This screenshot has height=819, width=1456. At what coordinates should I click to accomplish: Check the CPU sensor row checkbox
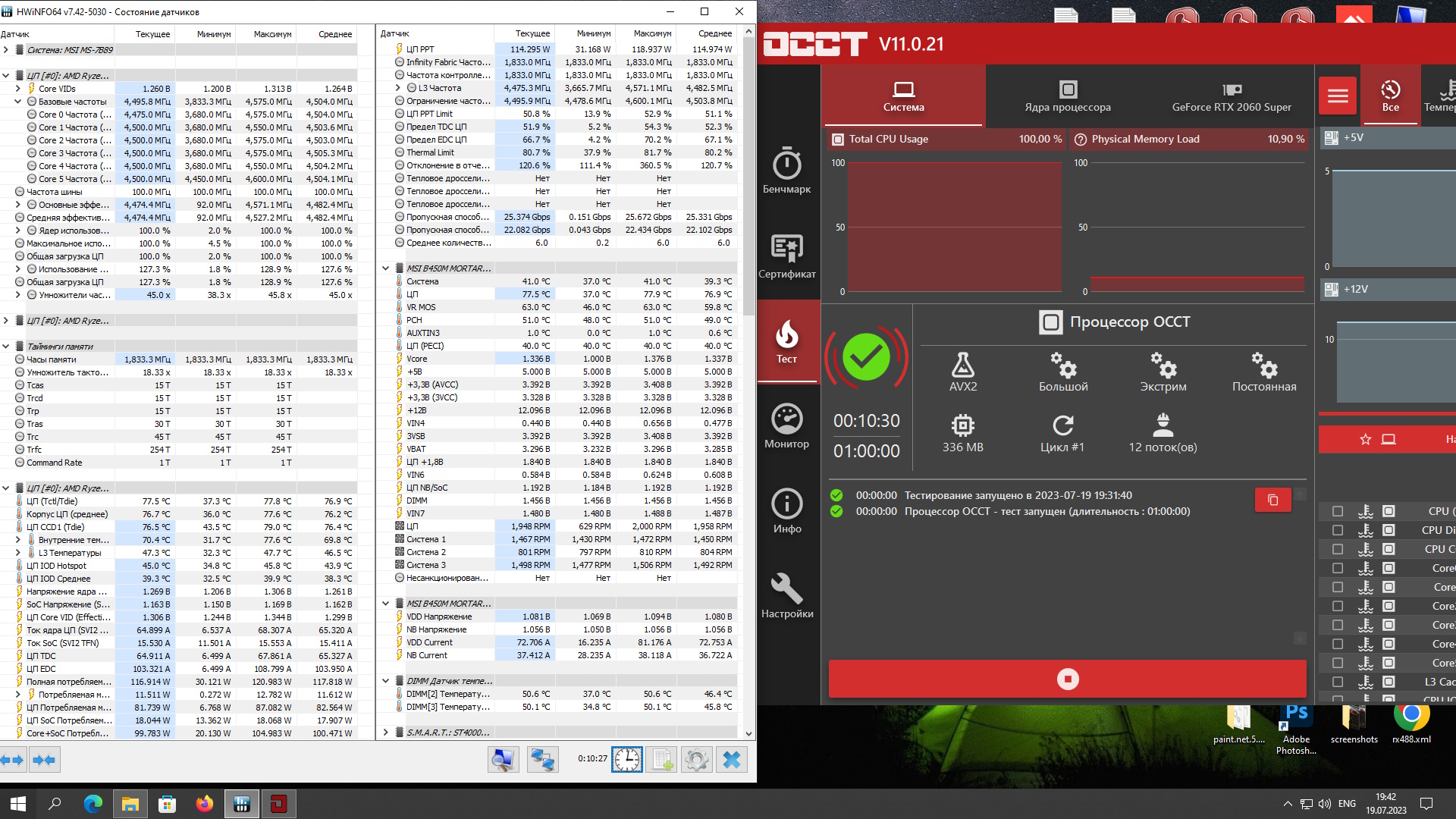tap(1338, 511)
